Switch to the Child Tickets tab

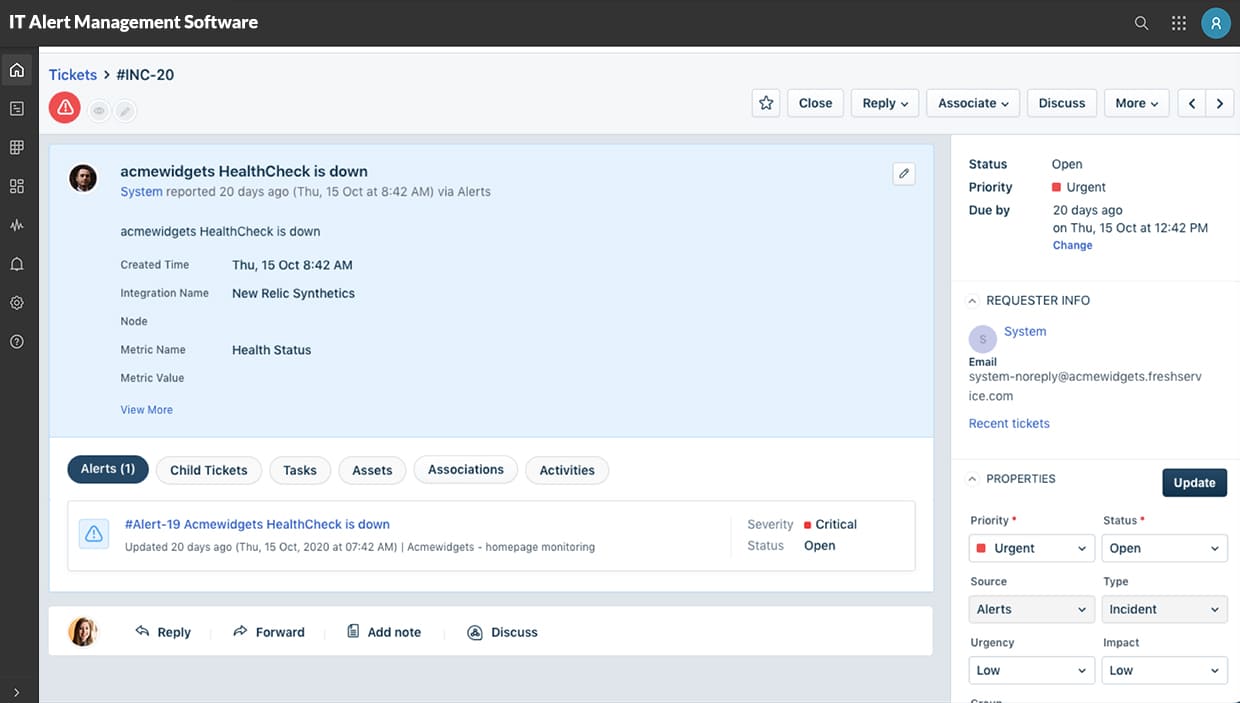208,470
